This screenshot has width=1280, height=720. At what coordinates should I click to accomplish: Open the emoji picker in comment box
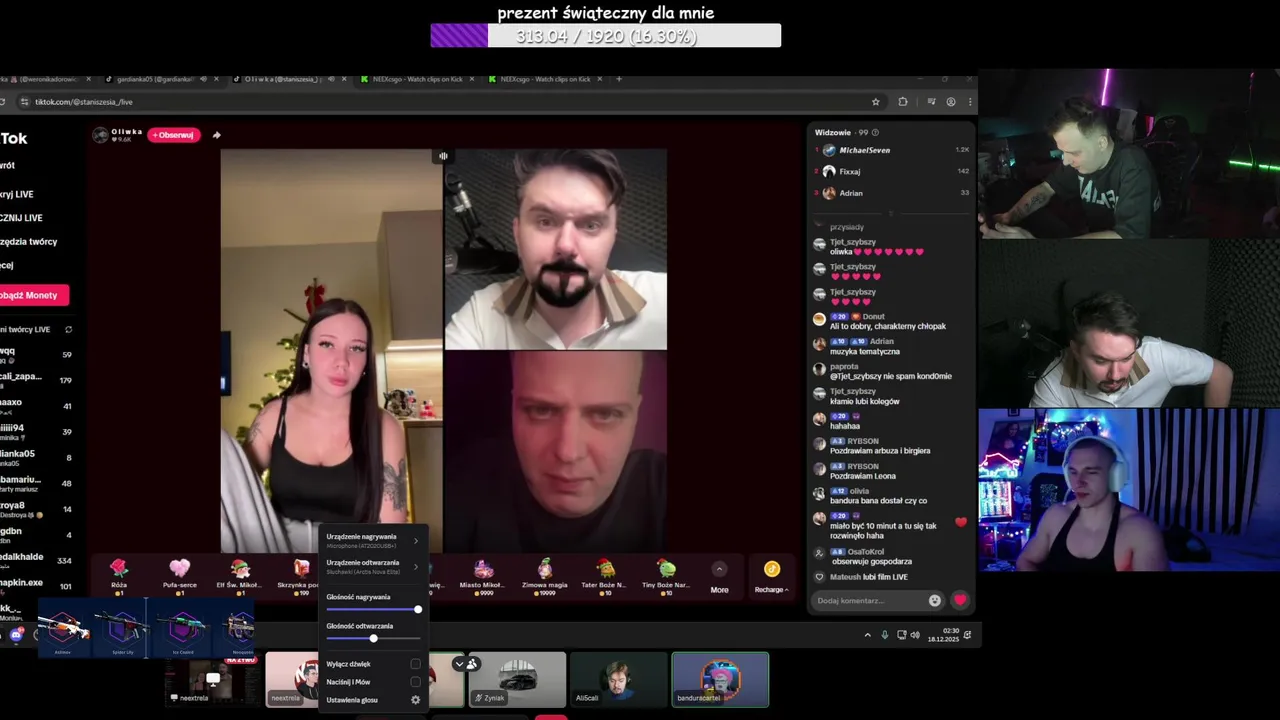click(x=935, y=600)
